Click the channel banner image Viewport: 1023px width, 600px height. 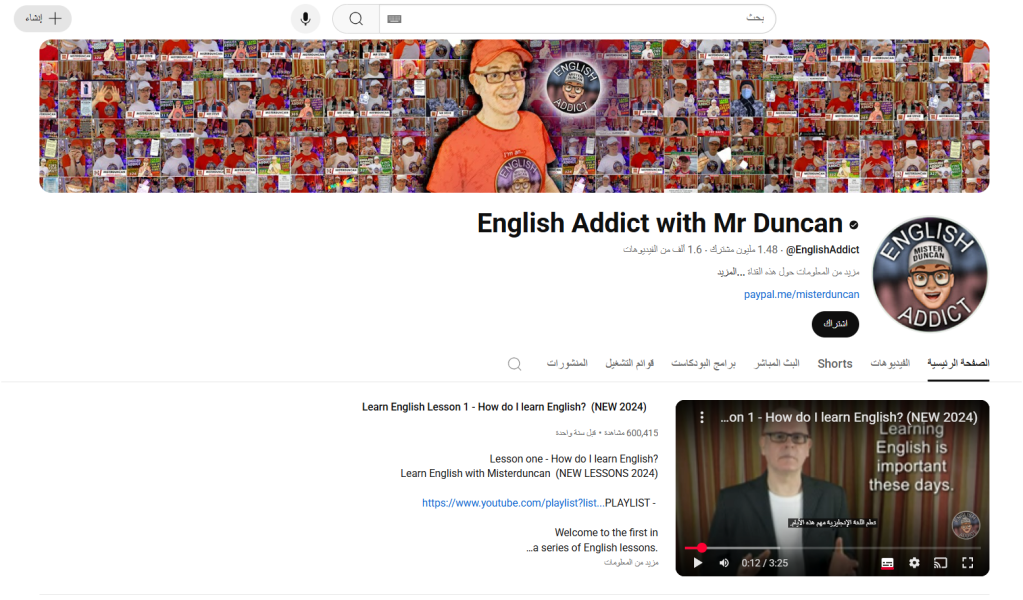(514, 116)
